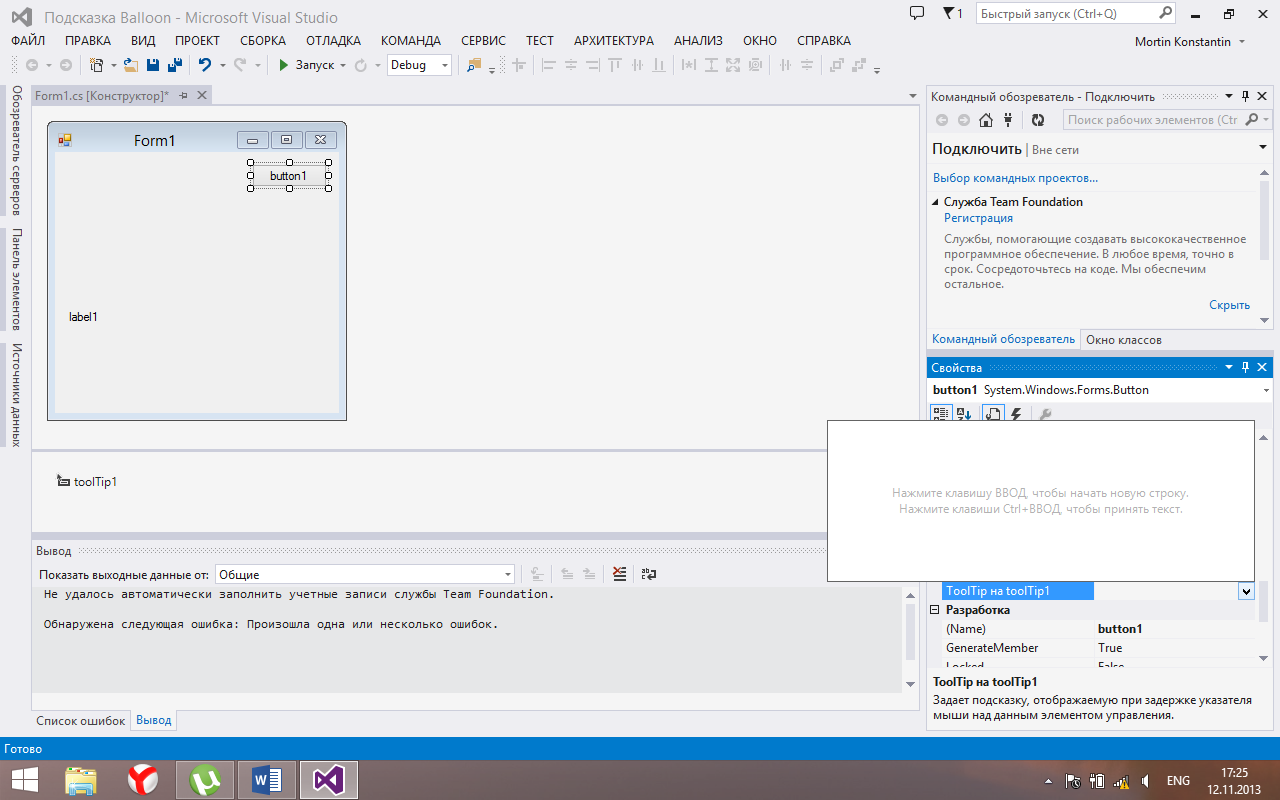Close the Form1.cs [Конструктор] tab
Viewport: 1280px width, 800px height.
click(201, 95)
